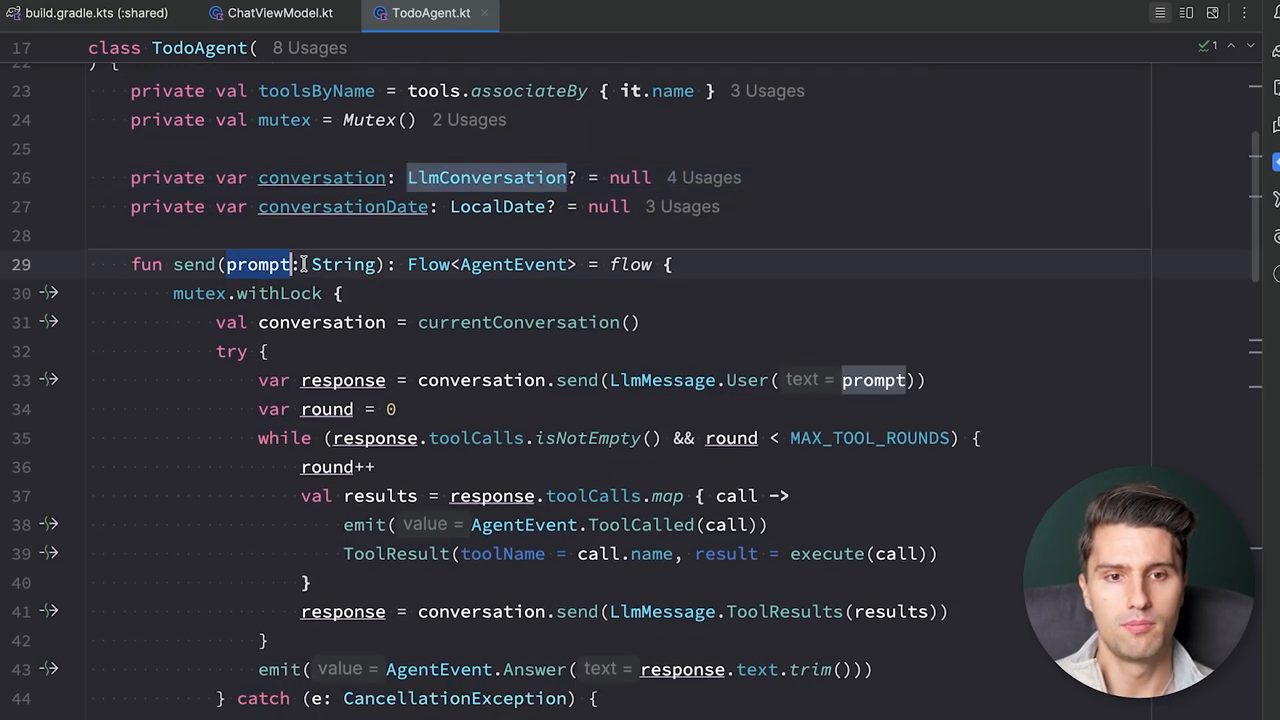Viewport: 1280px width, 720px height.
Task: Click line number 44 in the gutter
Action: point(21,699)
